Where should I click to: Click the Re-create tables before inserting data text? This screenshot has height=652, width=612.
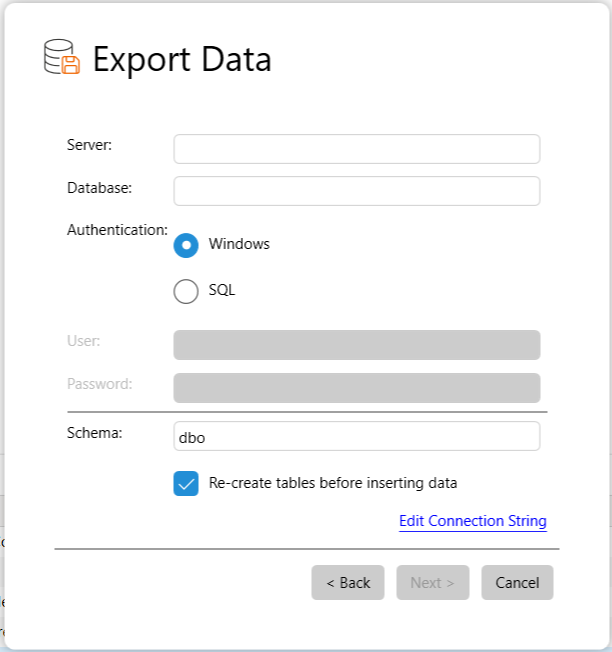[333, 483]
